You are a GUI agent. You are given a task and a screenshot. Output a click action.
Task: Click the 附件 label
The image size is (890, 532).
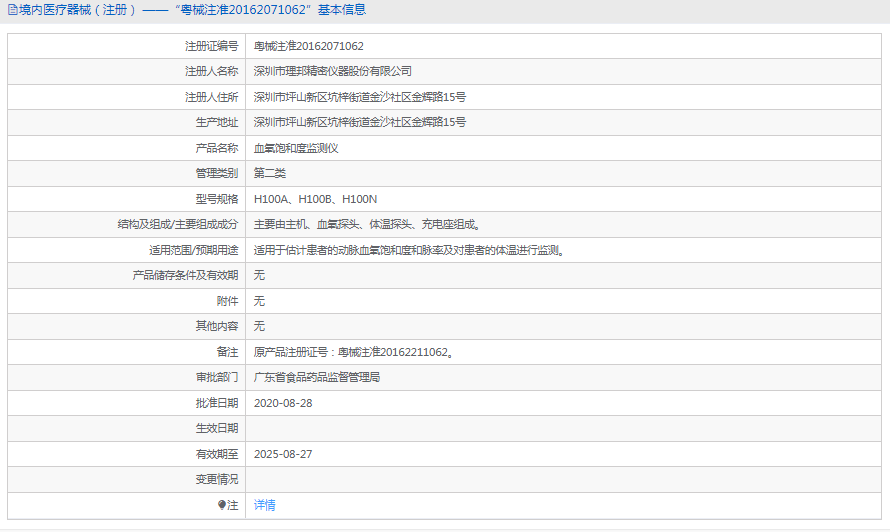[x=228, y=301]
